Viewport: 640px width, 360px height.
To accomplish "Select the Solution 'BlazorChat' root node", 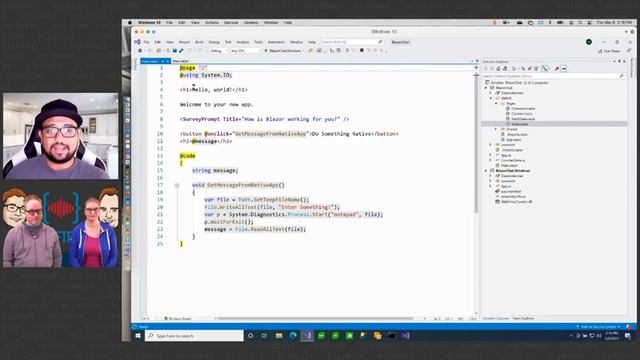I will tap(516, 82).
